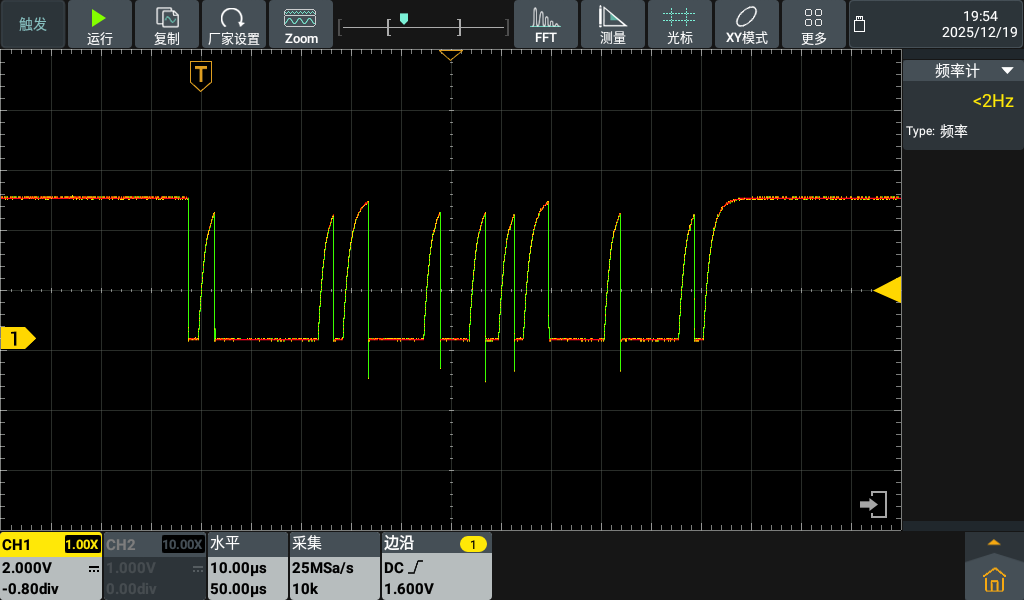
Task: Expand the bottom panel with up arrow
Action: 993,542
